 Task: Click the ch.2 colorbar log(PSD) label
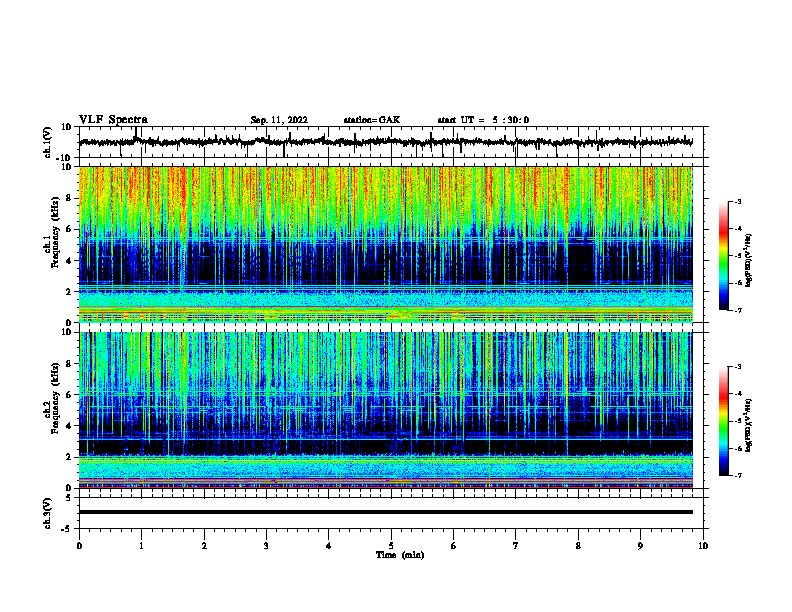tap(749, 425)
